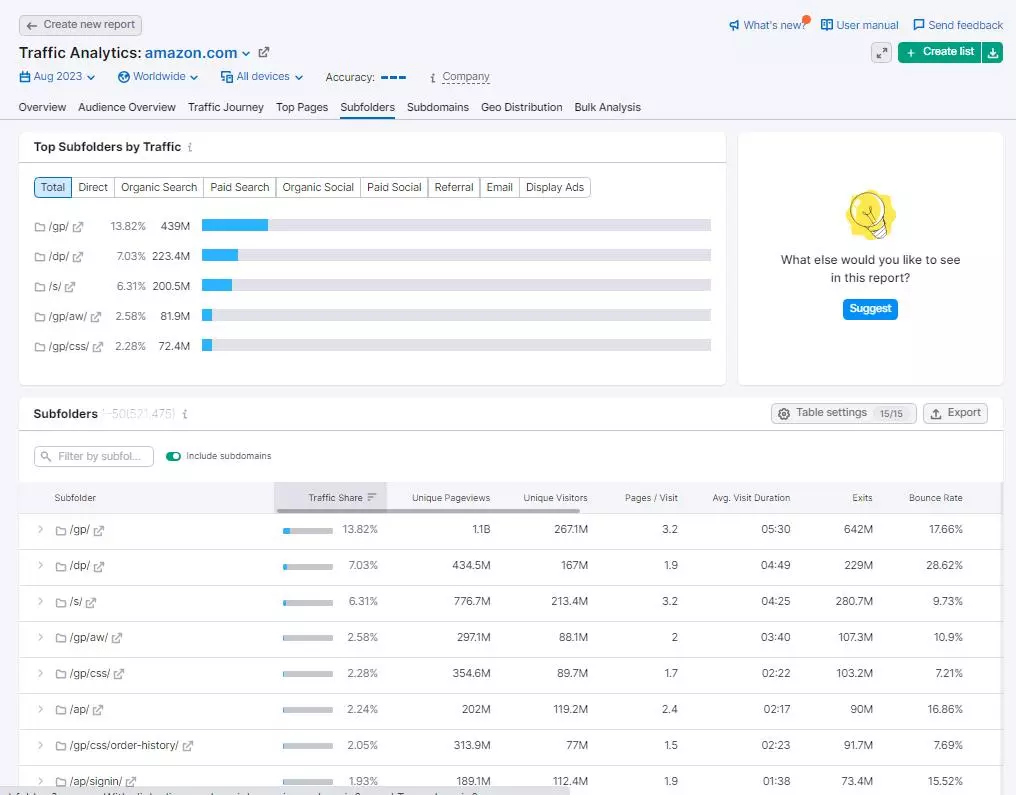Open the Aug 2023 date dropdown
Image resolution: width=1016 pixels, height=795 pixels.
57,76
